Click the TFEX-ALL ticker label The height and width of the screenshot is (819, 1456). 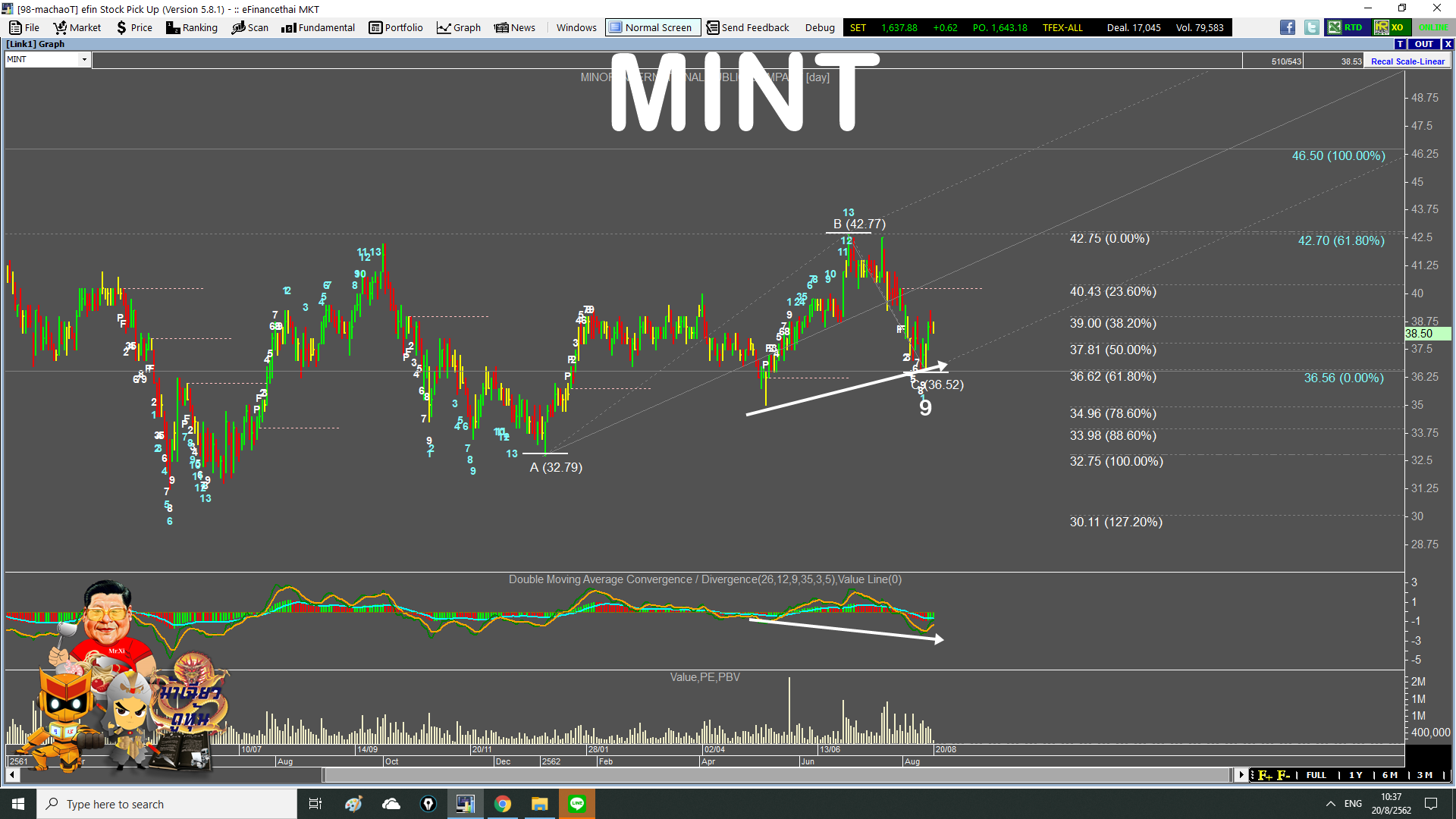point(1062,27)
